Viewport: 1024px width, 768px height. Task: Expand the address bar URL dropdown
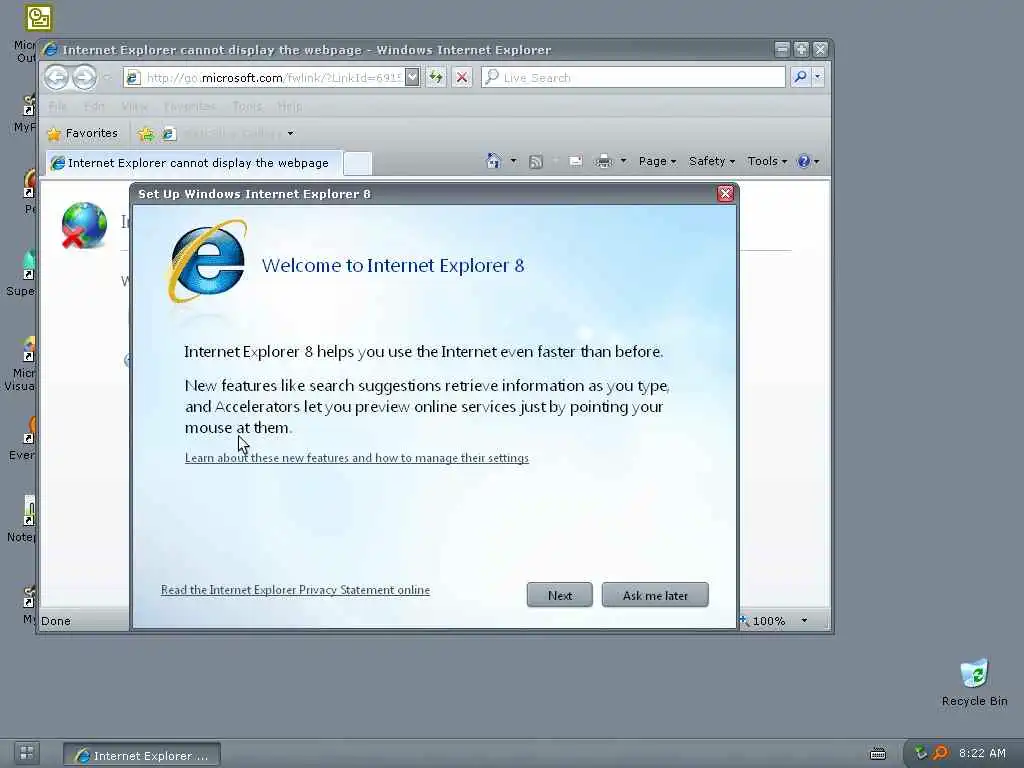point(412,77)
